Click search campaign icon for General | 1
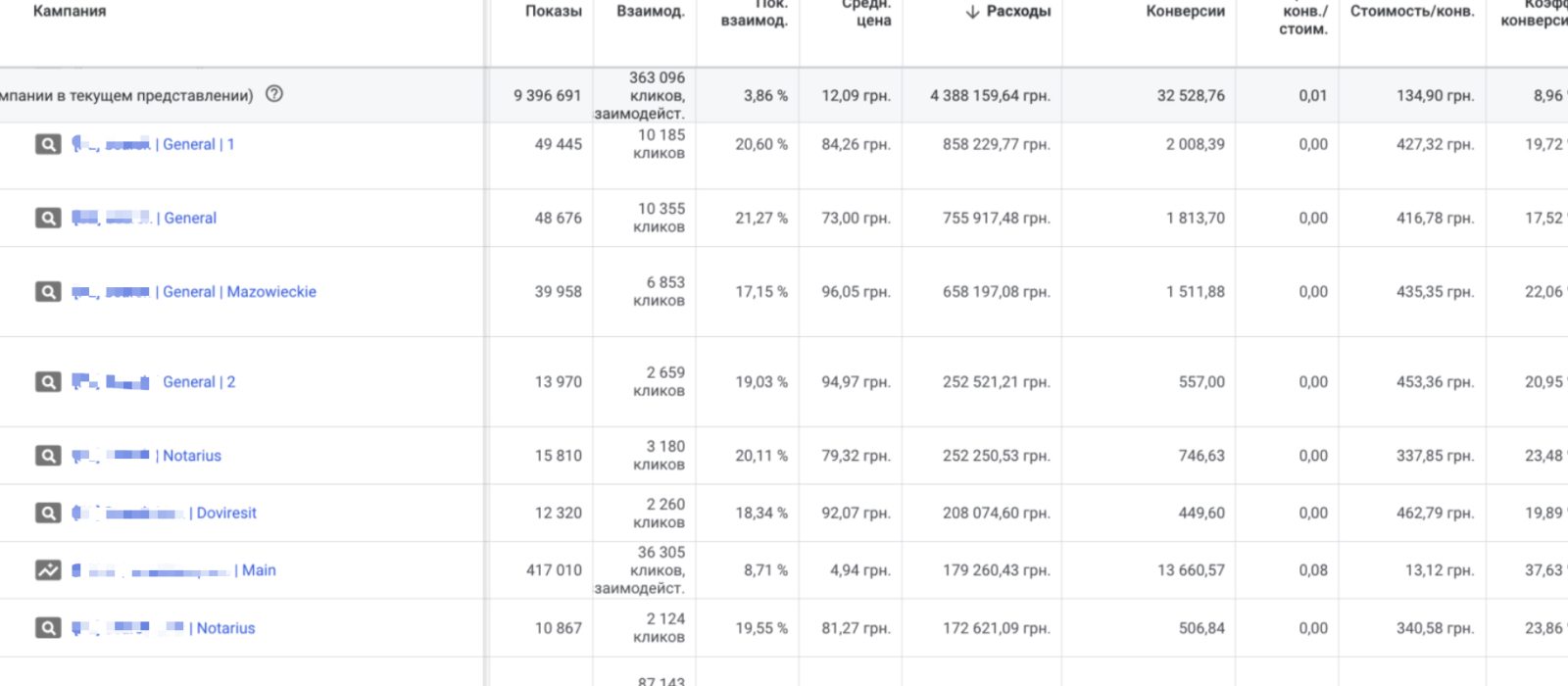Viewport: 1568px width, 686px height. pos(48,145)
